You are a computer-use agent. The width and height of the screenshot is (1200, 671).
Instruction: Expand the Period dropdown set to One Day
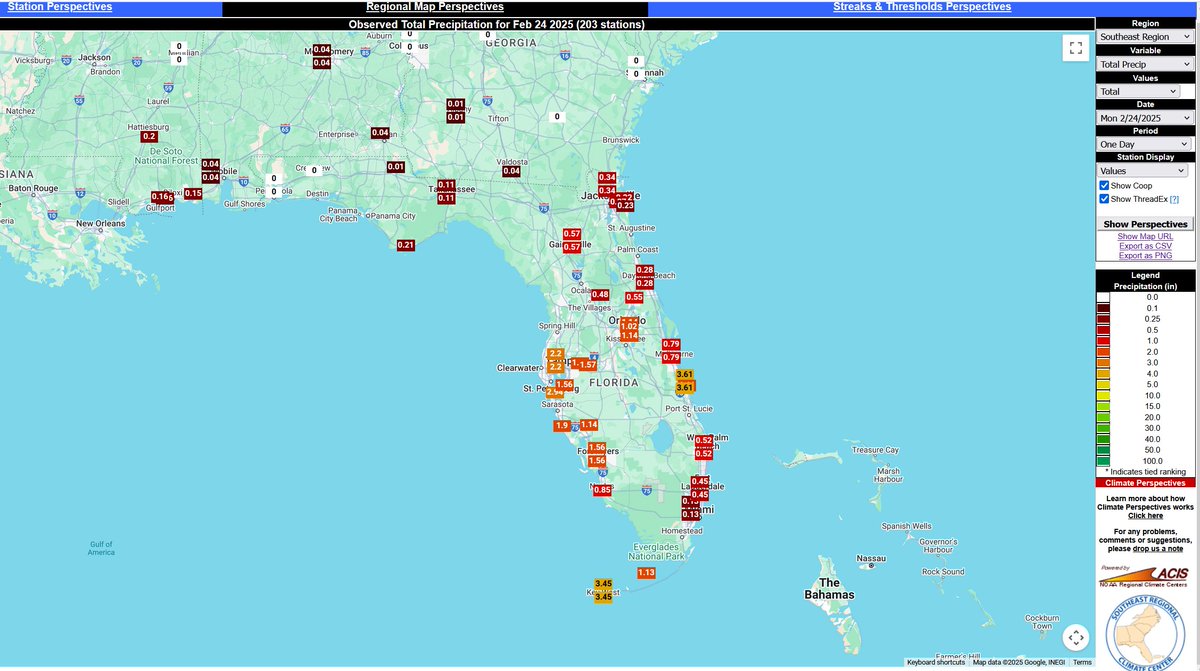pyautogui.click(x=1143, y=143)
